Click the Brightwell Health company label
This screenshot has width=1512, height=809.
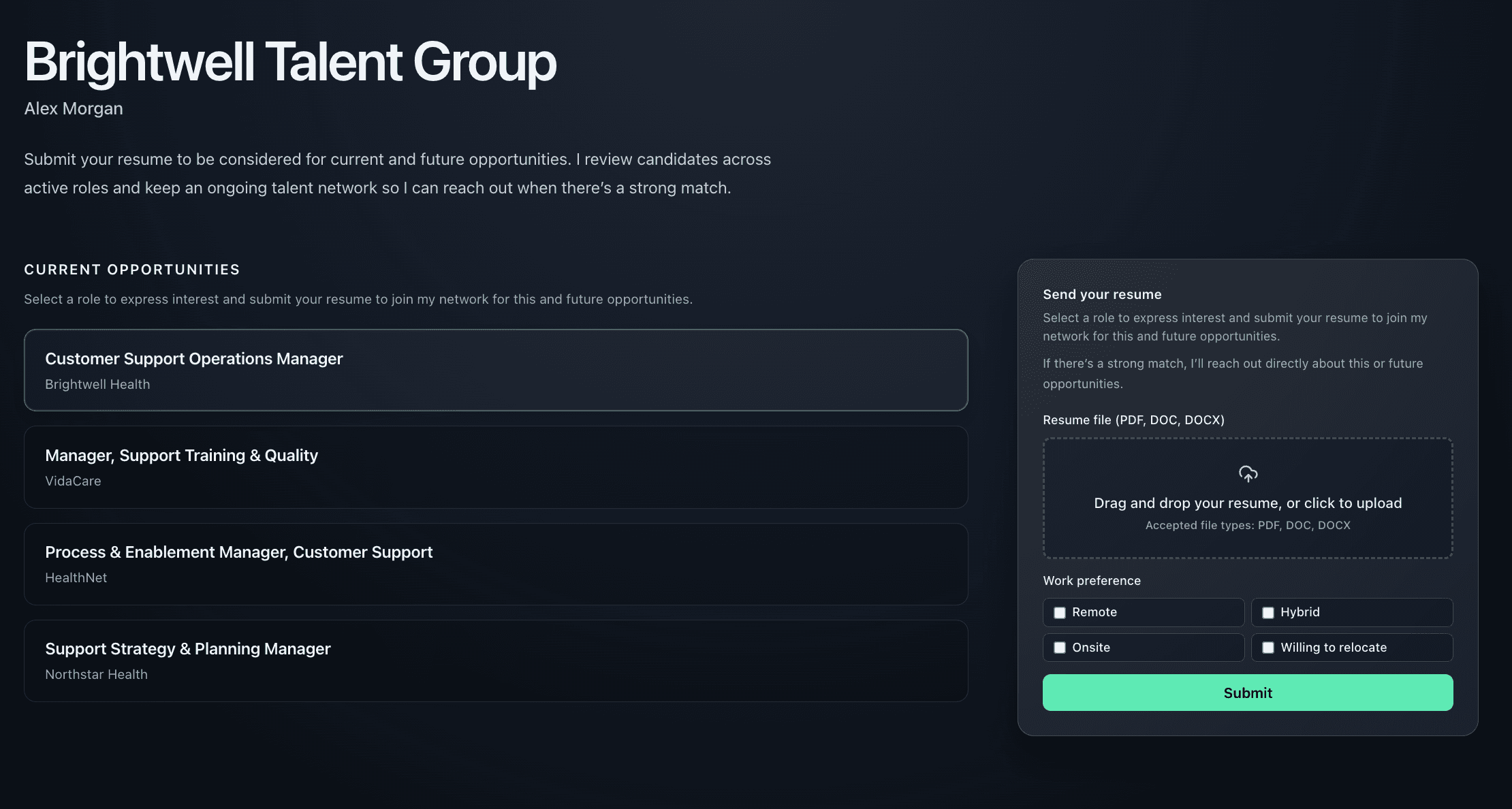97,384
